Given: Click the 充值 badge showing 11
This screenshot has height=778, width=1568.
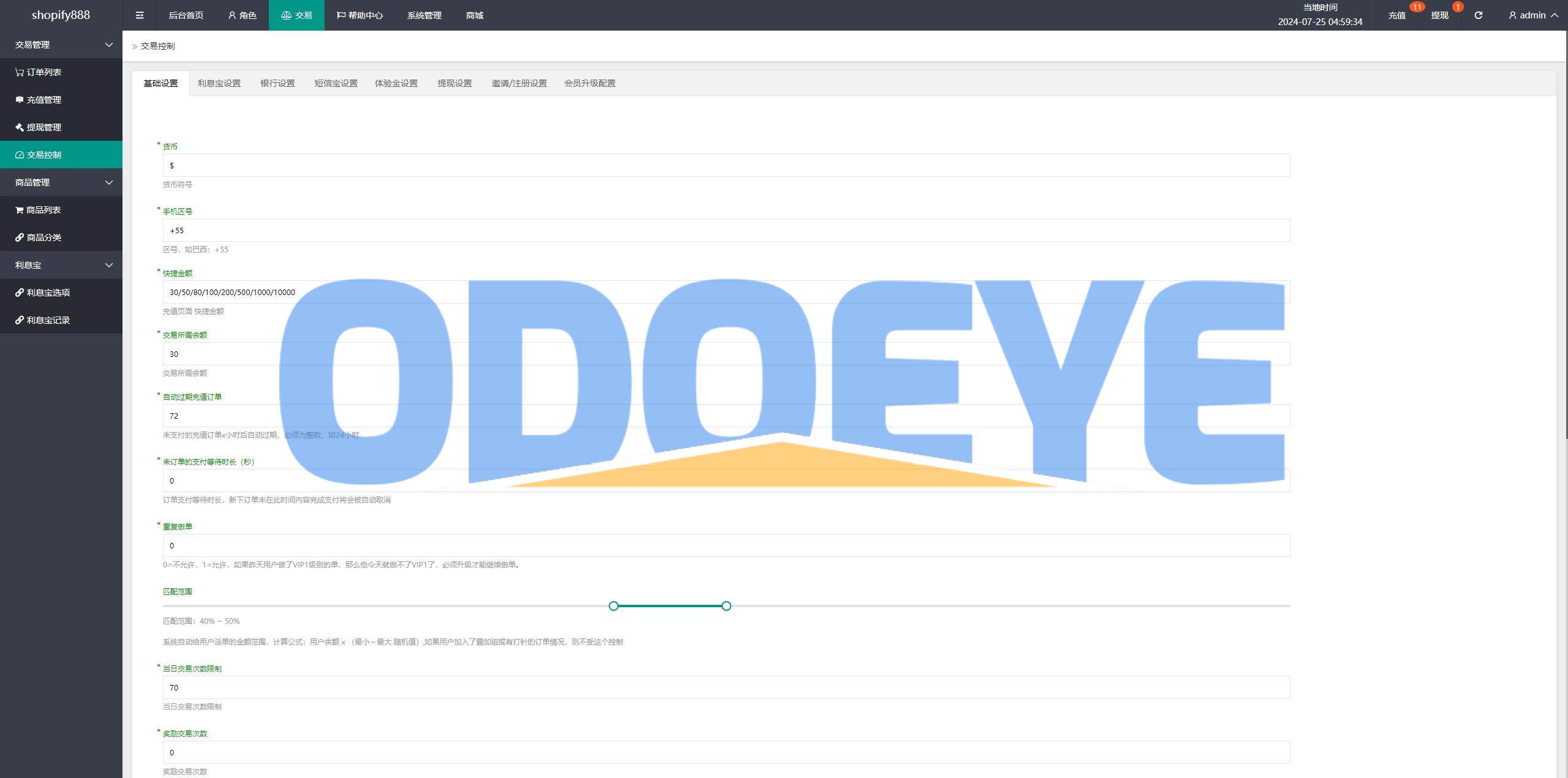Looking at the screenshot, I should [1417, 7].
